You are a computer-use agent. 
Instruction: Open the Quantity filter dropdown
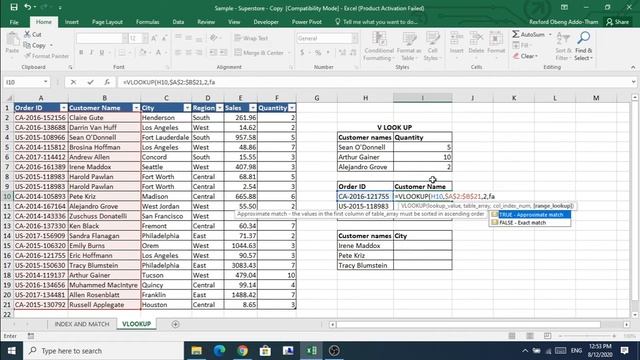pos(291,108)
